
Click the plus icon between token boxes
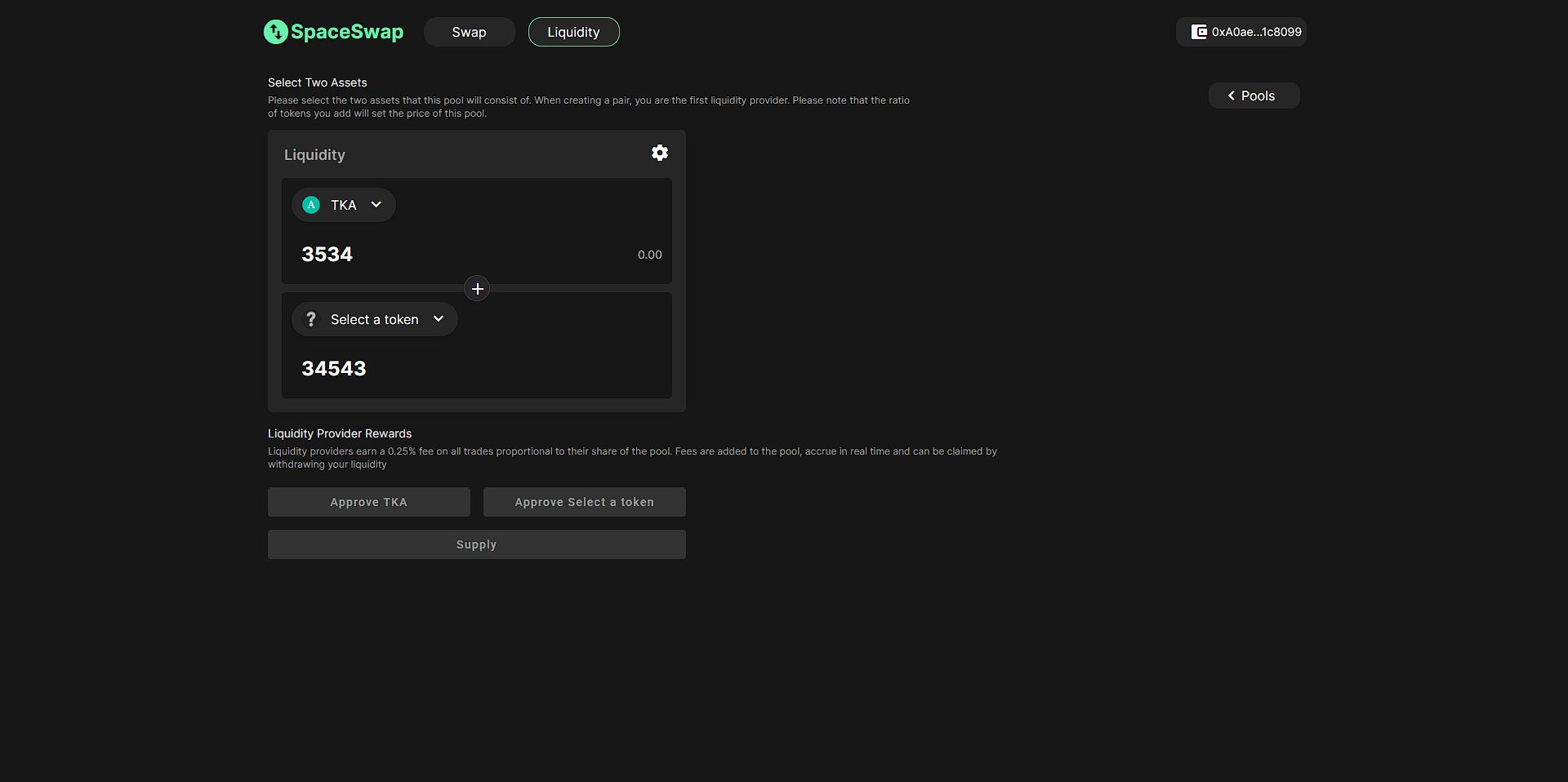477,288
